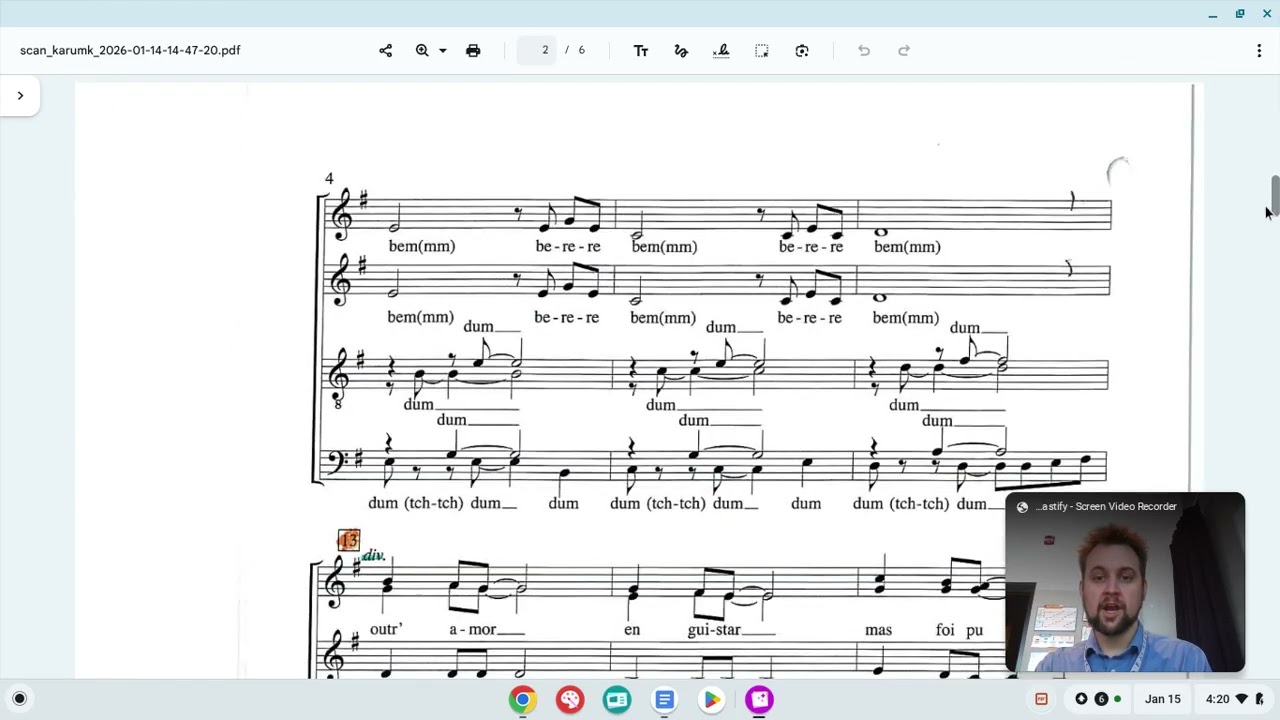Click the Share icon in the PDF toolbar

(385, 50)
